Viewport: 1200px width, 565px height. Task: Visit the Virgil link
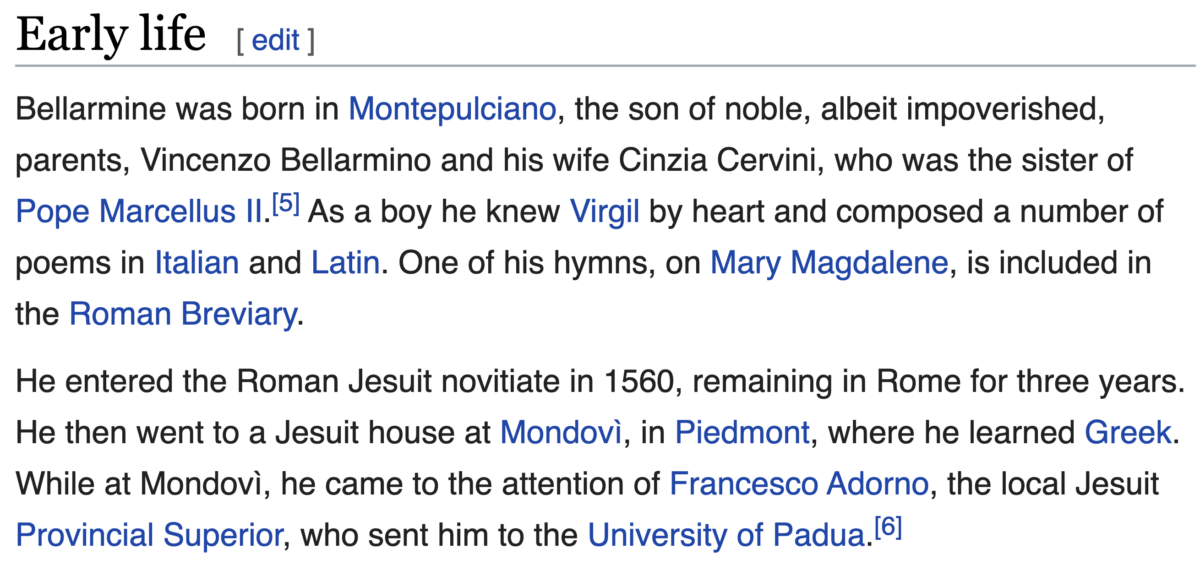[604, 212]
